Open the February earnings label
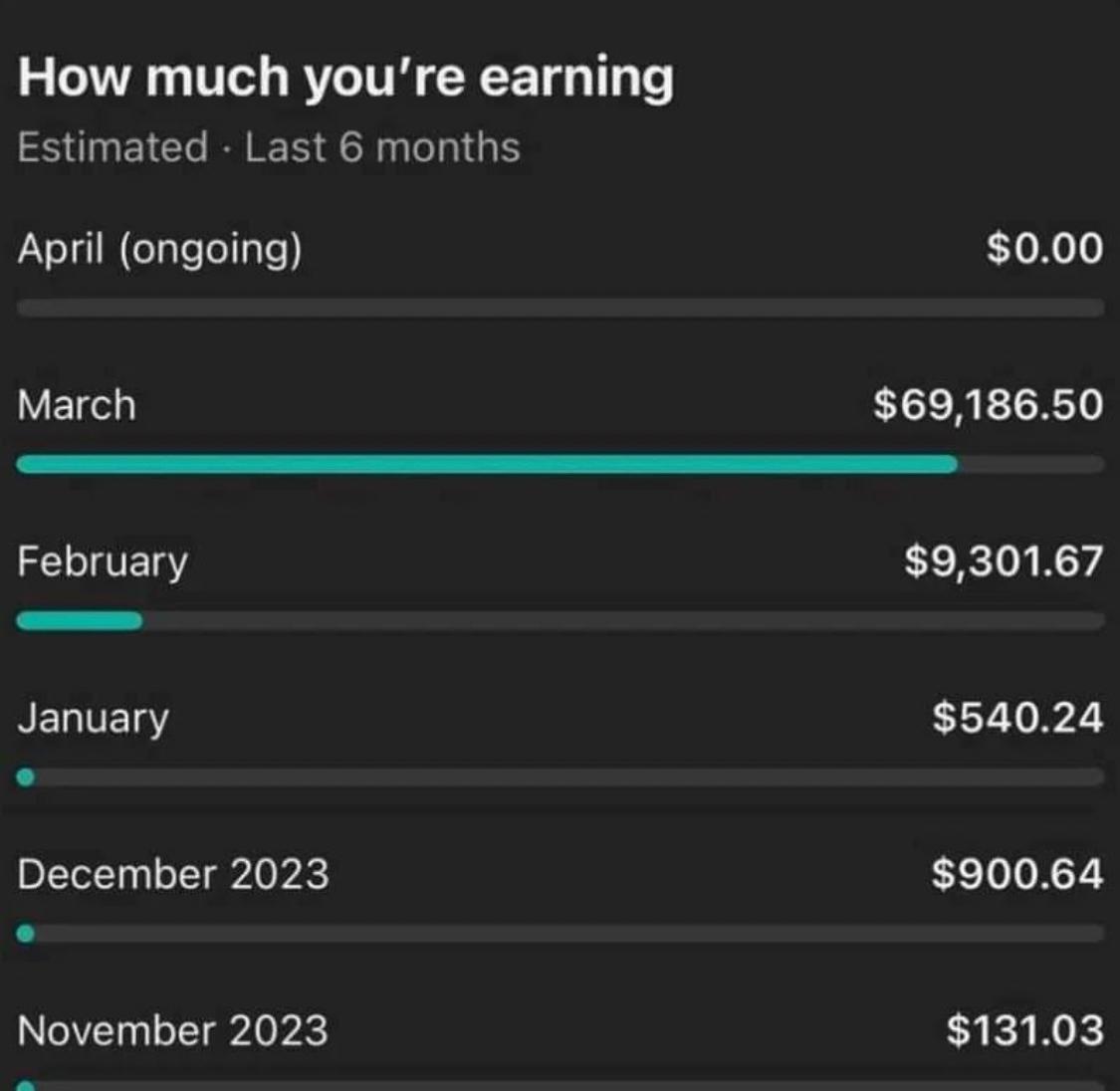The height and width of the screenshot is (1091, 1120). point(103,561)
